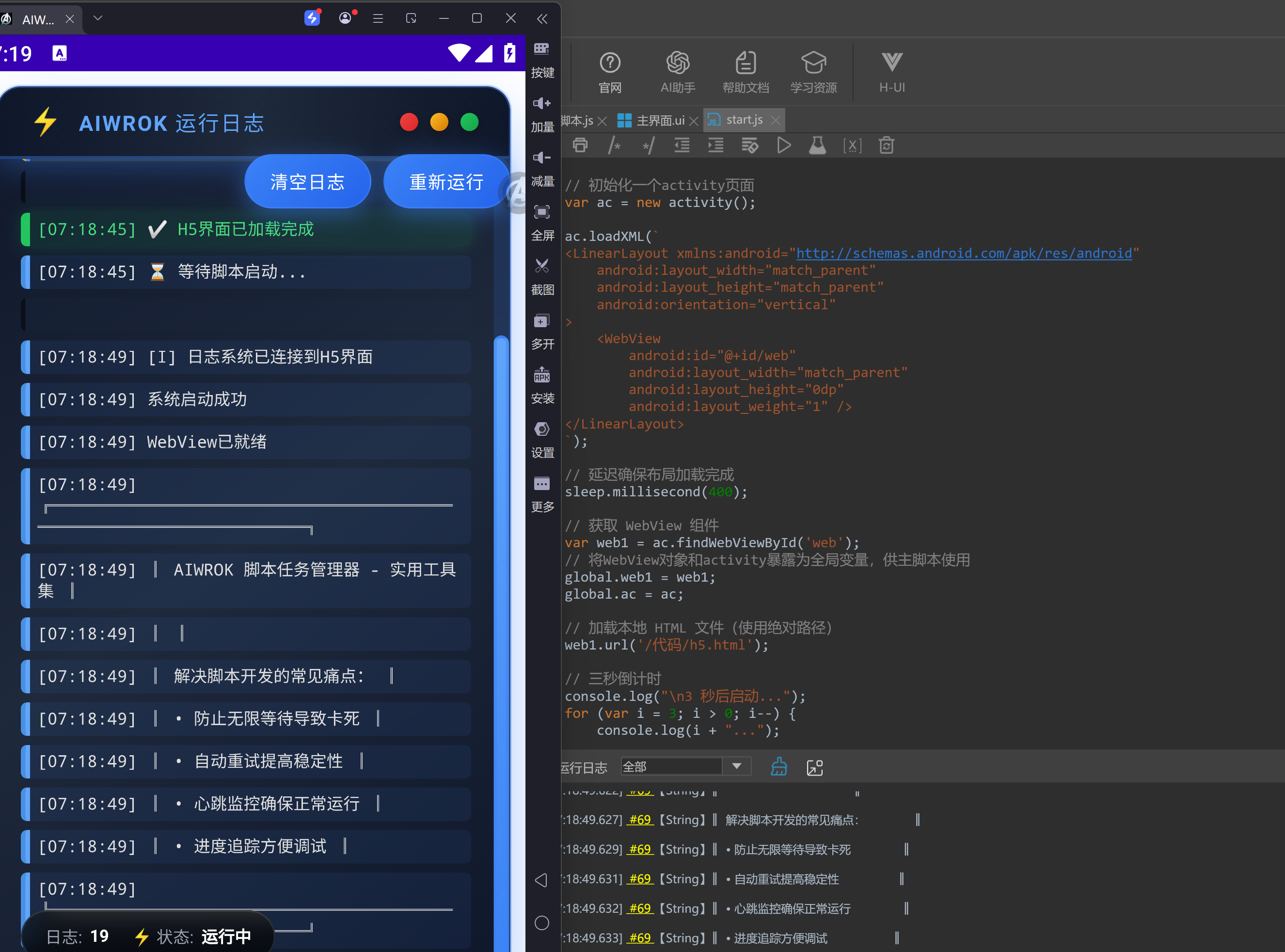Viewport: 1285px width, 952px height.
Task: Click the 重新运行 button
Action: (x=446, y=182)
